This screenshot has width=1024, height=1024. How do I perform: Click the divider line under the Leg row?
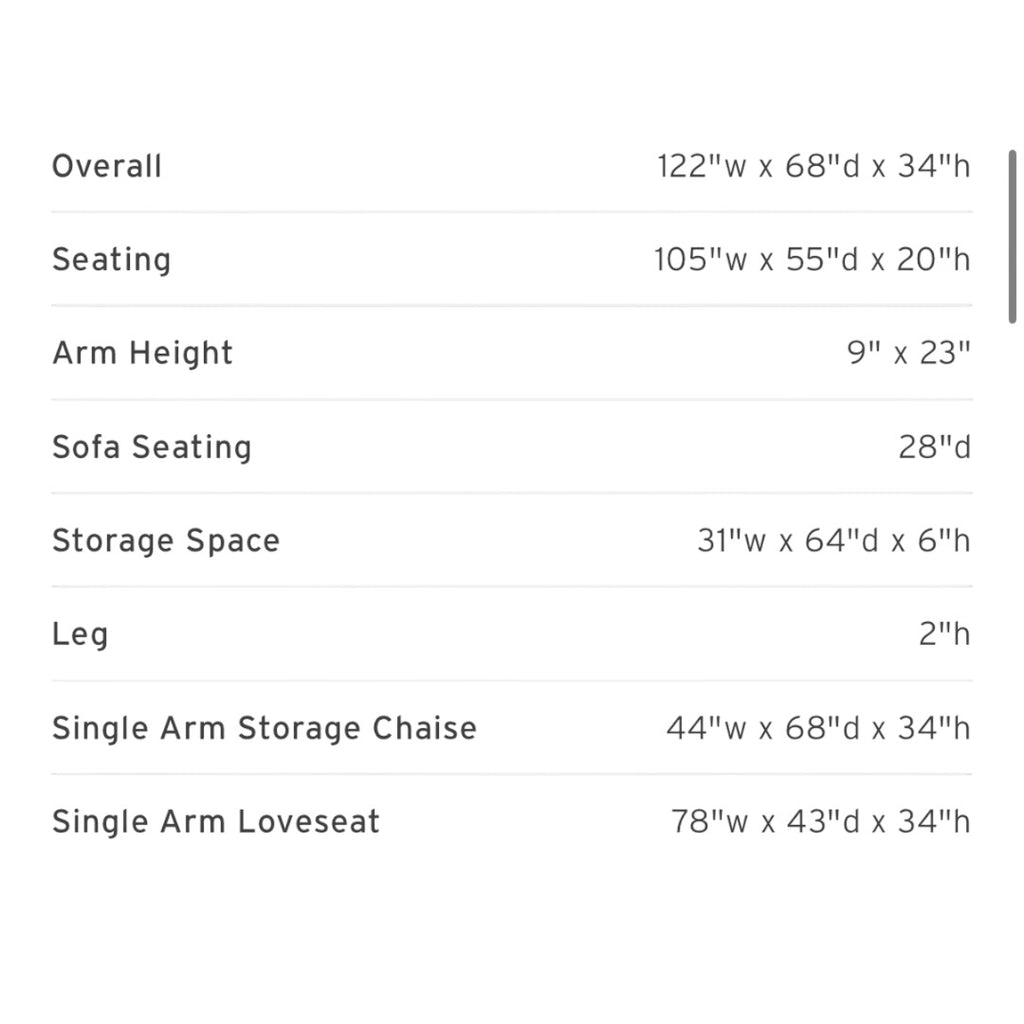coord(512,680)
